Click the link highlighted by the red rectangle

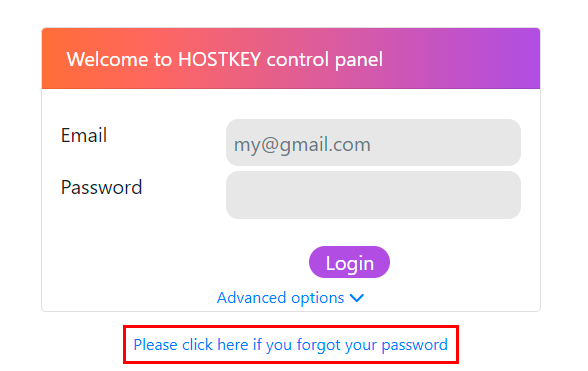tap(291, 344)
